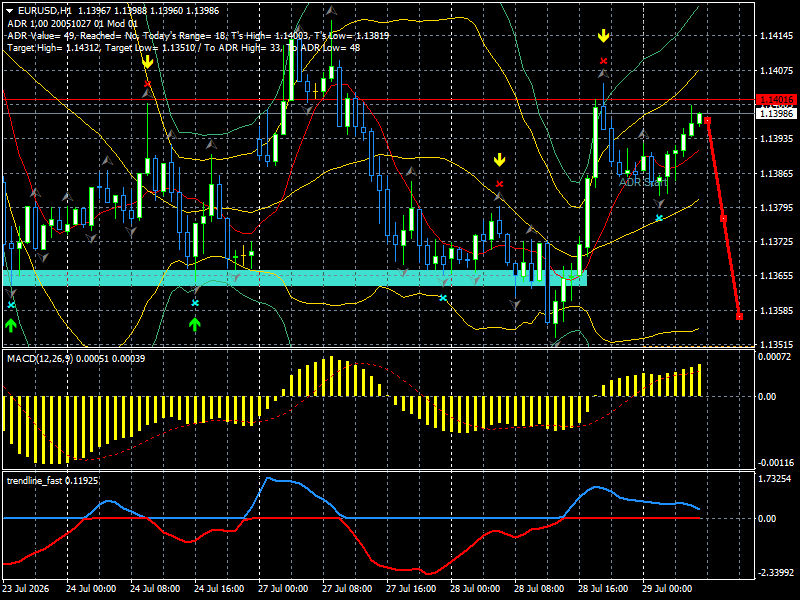800x600 pixels.
Task: Click the 0.00 level on the MACD scale
Action: tap(767, 396)
